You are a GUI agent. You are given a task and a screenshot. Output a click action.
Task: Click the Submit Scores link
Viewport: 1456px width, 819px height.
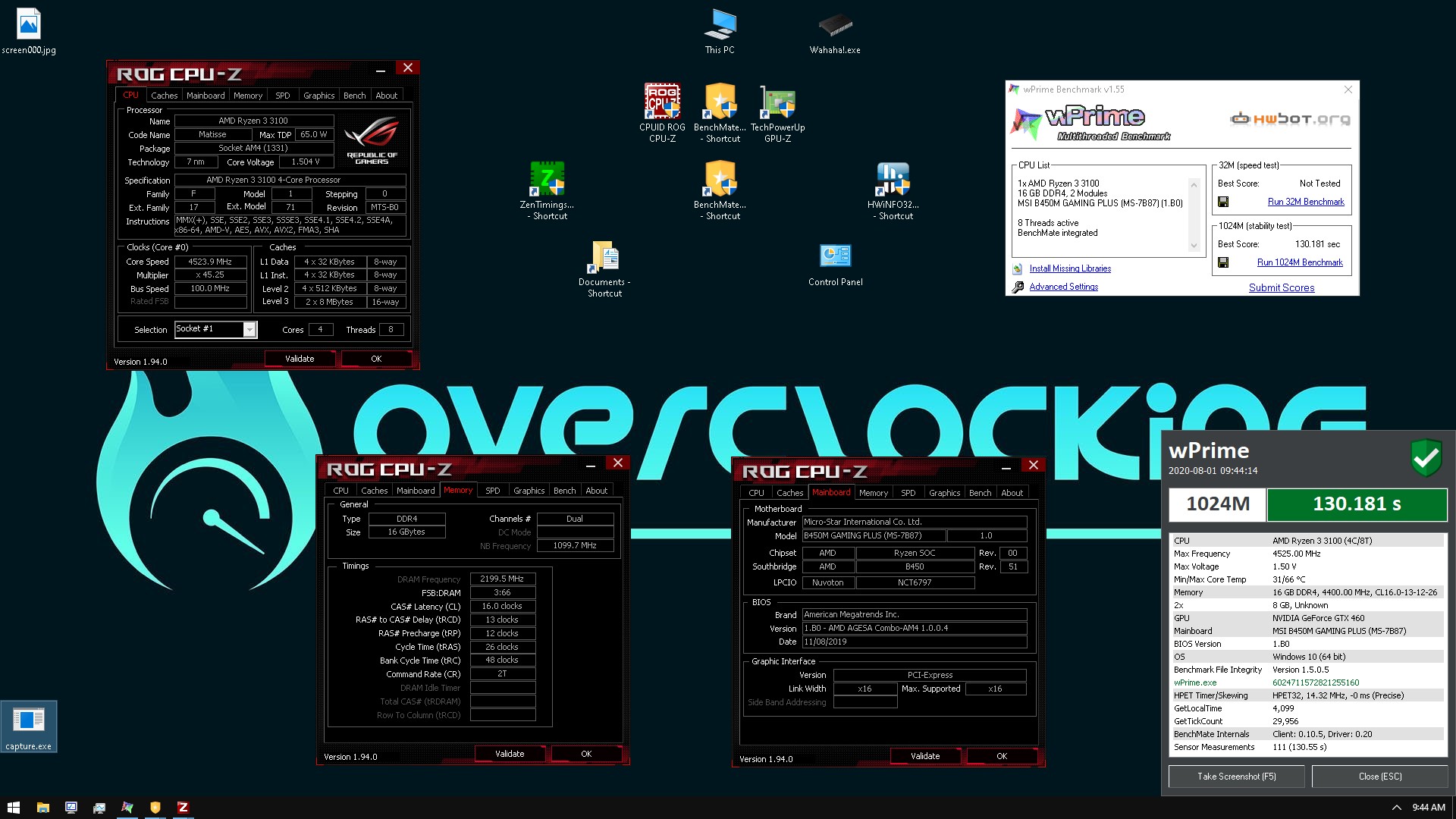pos(1282,287)
